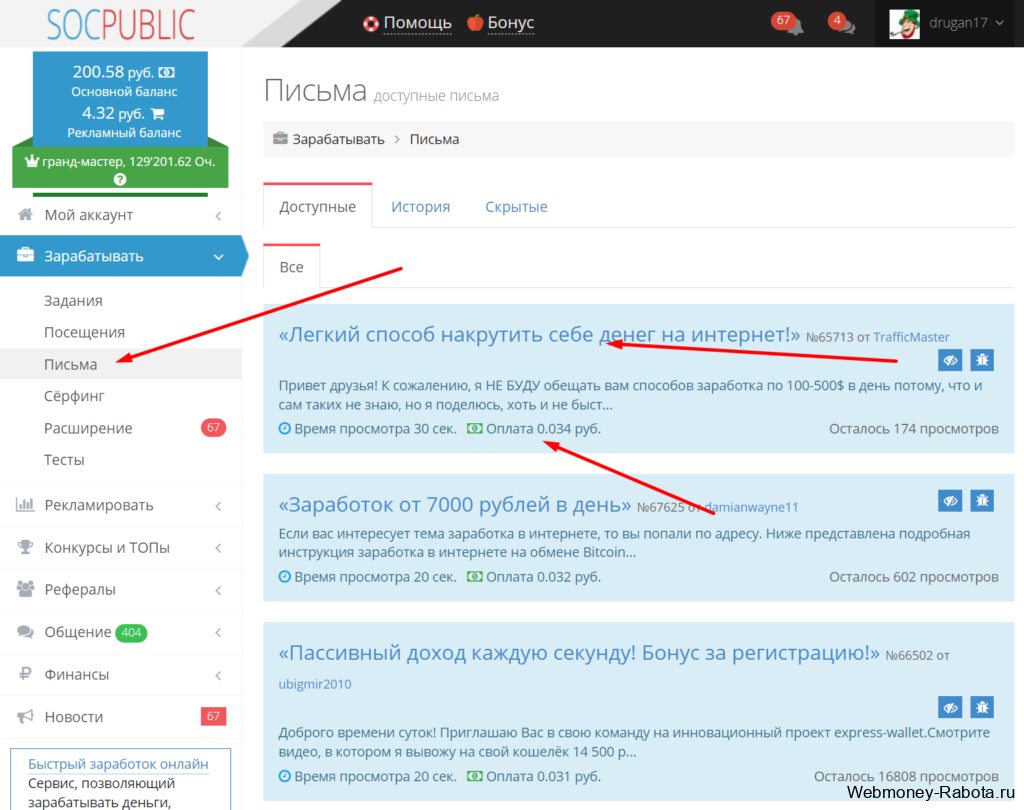Expand the Мой аккаунт menu chevron
This screenshot has height=810, width=1024.
coord(219,216)
